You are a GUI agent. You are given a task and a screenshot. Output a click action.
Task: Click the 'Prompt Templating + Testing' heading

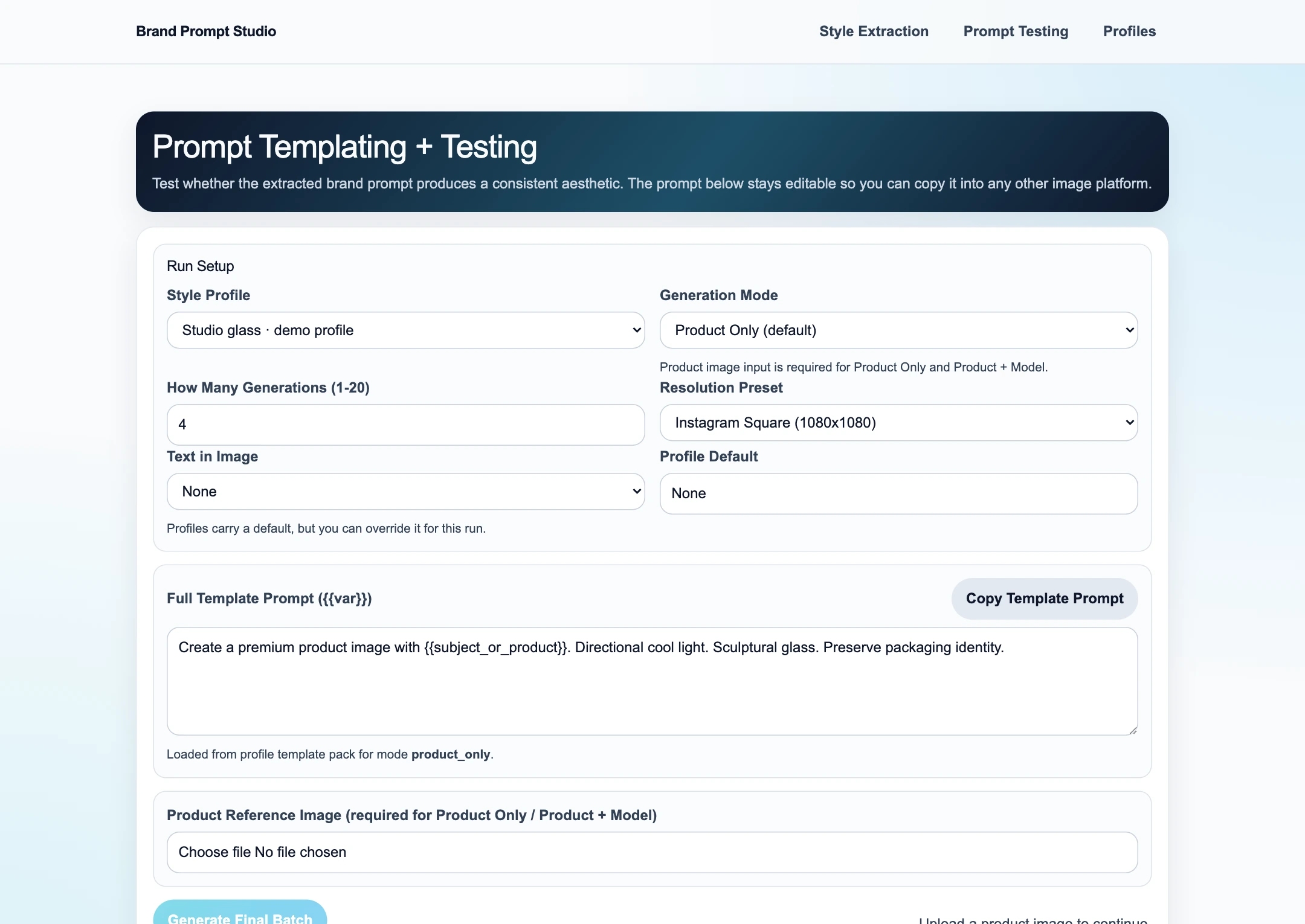click(344, 147)
